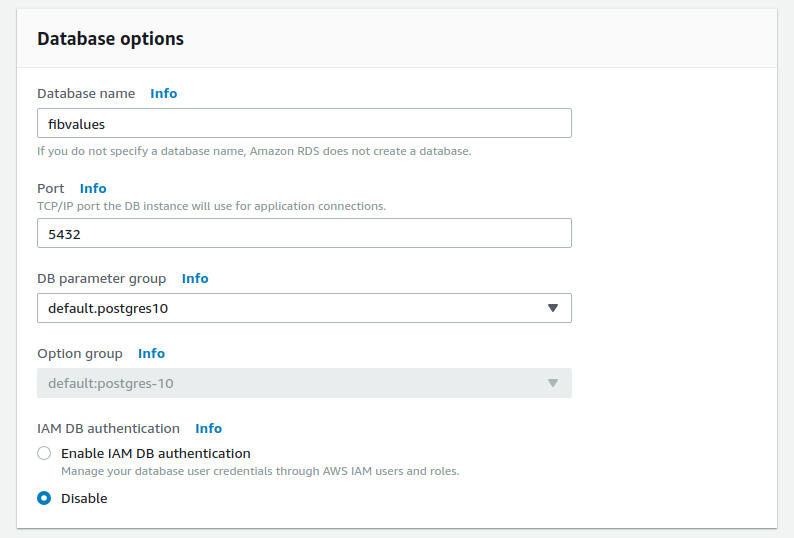Open Info link for DB parameter group

[x=195, y=279]
